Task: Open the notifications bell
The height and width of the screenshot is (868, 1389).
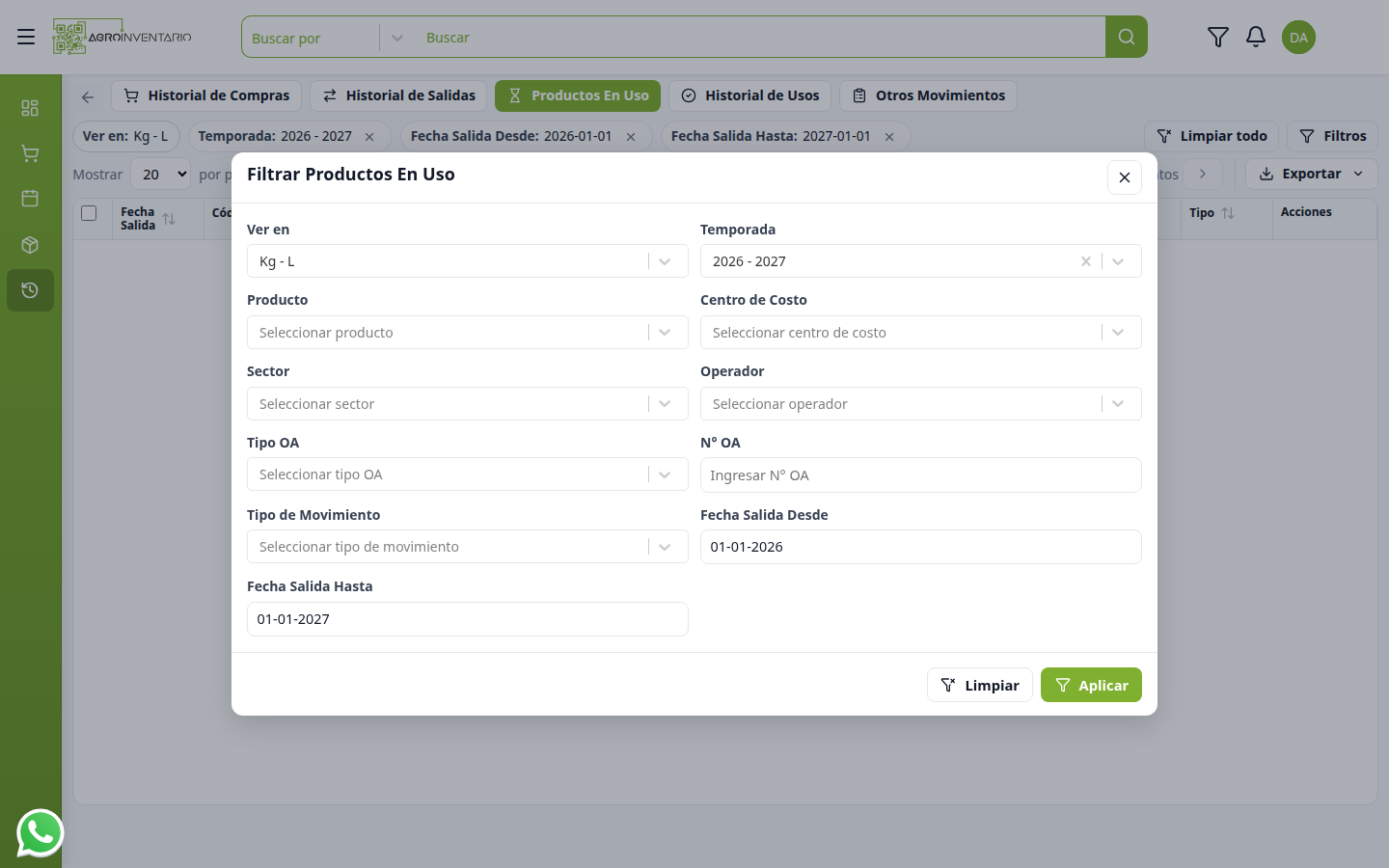Action: pos(1255,37)
